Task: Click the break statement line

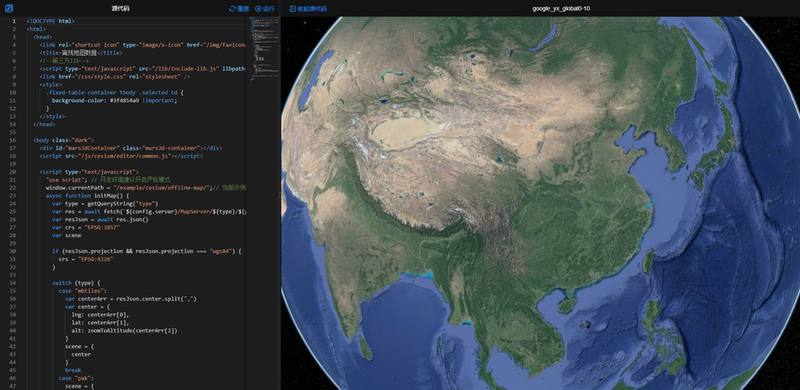Action: point(73,370)
